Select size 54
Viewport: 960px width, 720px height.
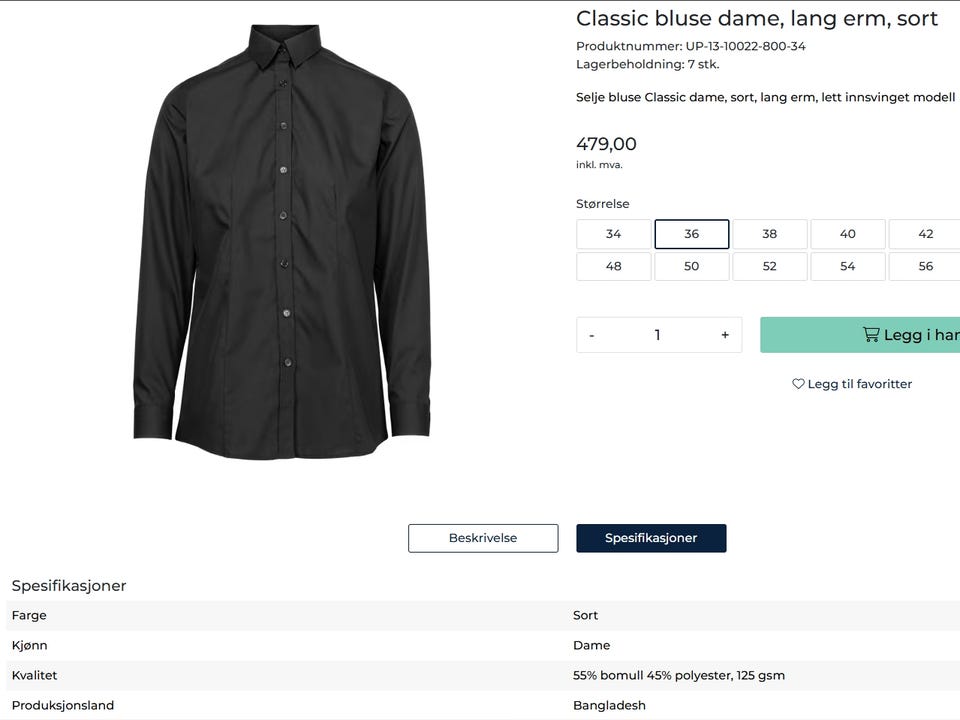point(847,266)
